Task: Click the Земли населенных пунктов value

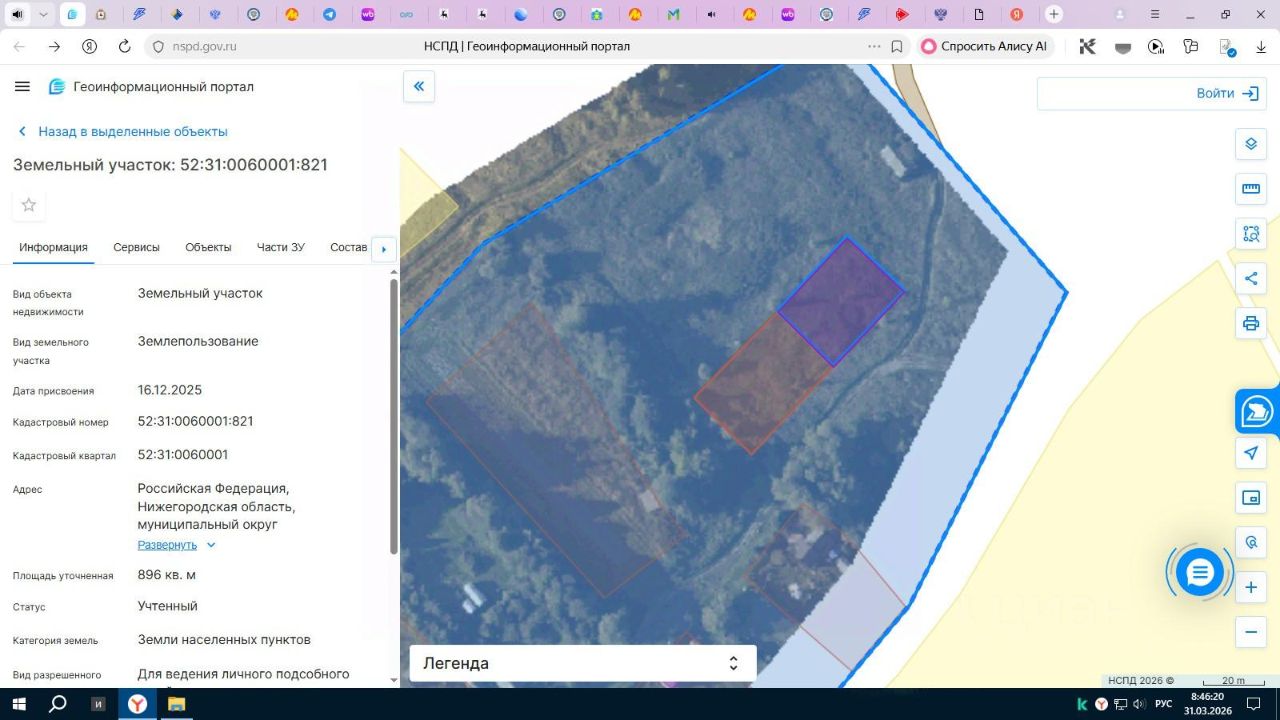Action: click(224, 639)
